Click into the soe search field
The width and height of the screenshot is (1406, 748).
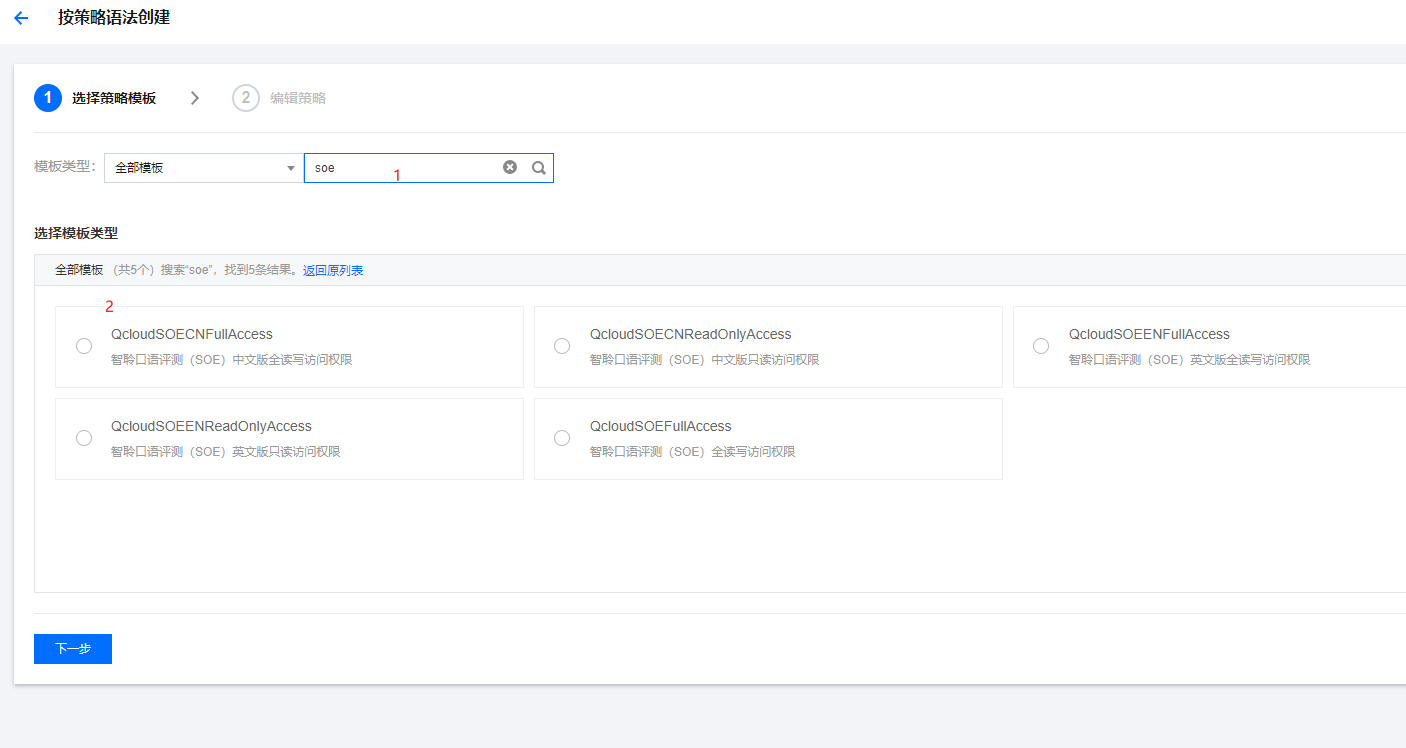pos(400,168)
